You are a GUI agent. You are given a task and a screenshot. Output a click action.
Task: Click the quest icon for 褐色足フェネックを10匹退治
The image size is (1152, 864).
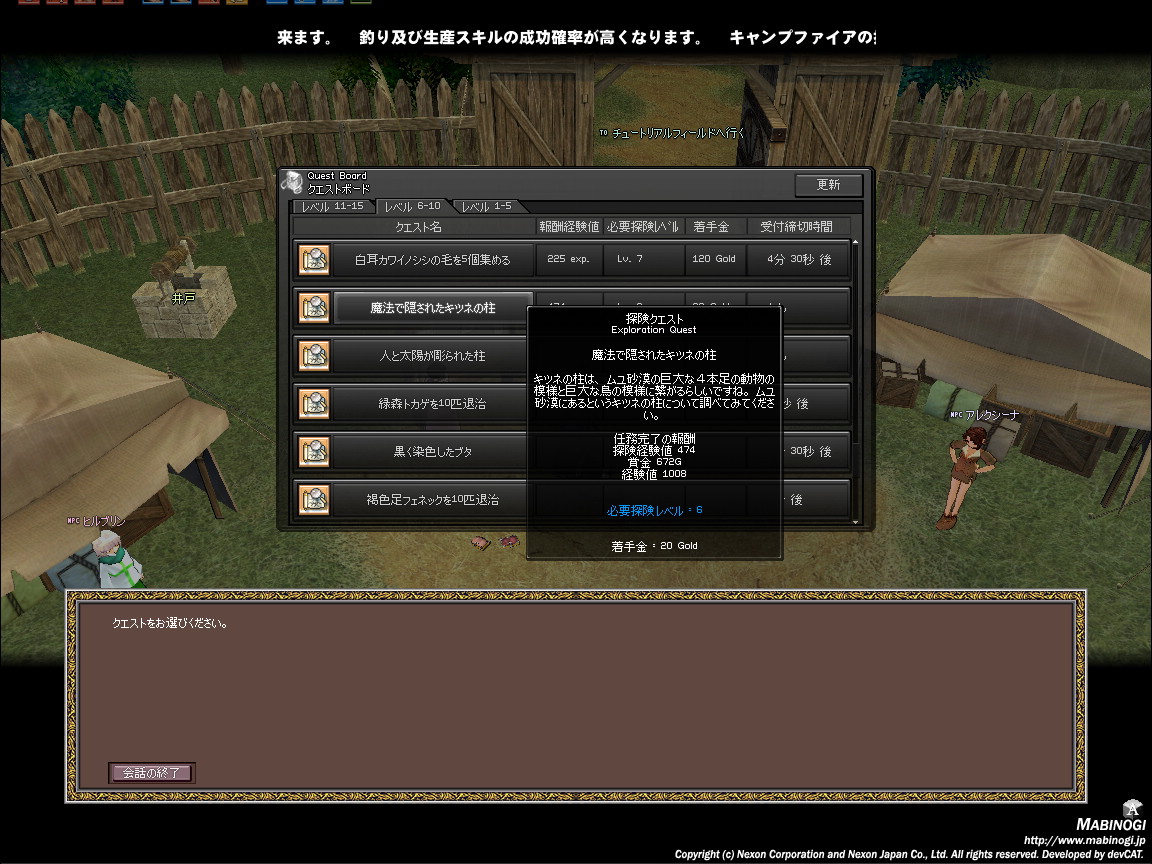pos(314,500)
